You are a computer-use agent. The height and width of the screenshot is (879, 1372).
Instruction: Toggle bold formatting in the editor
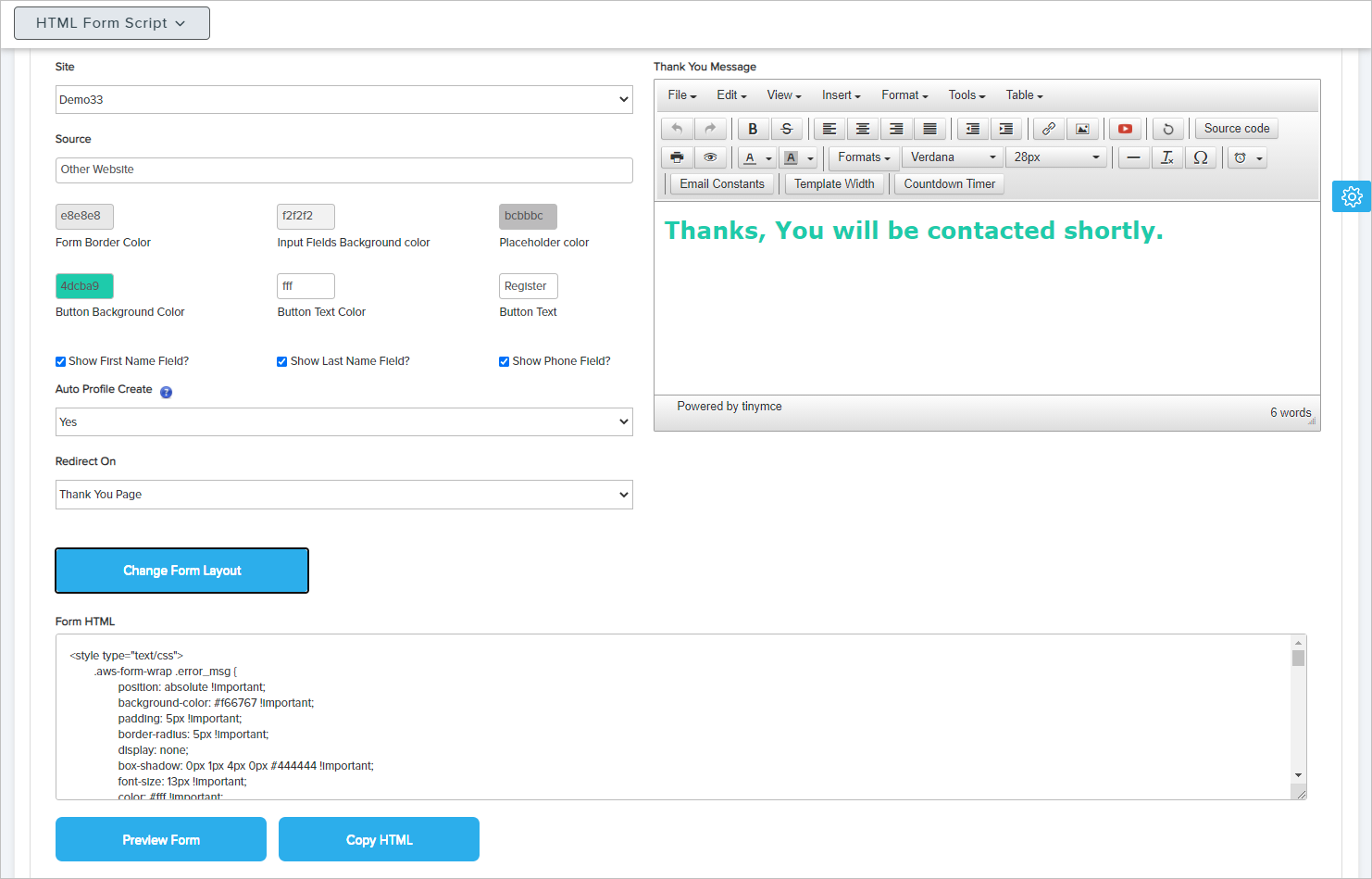[x=753, y=129]
